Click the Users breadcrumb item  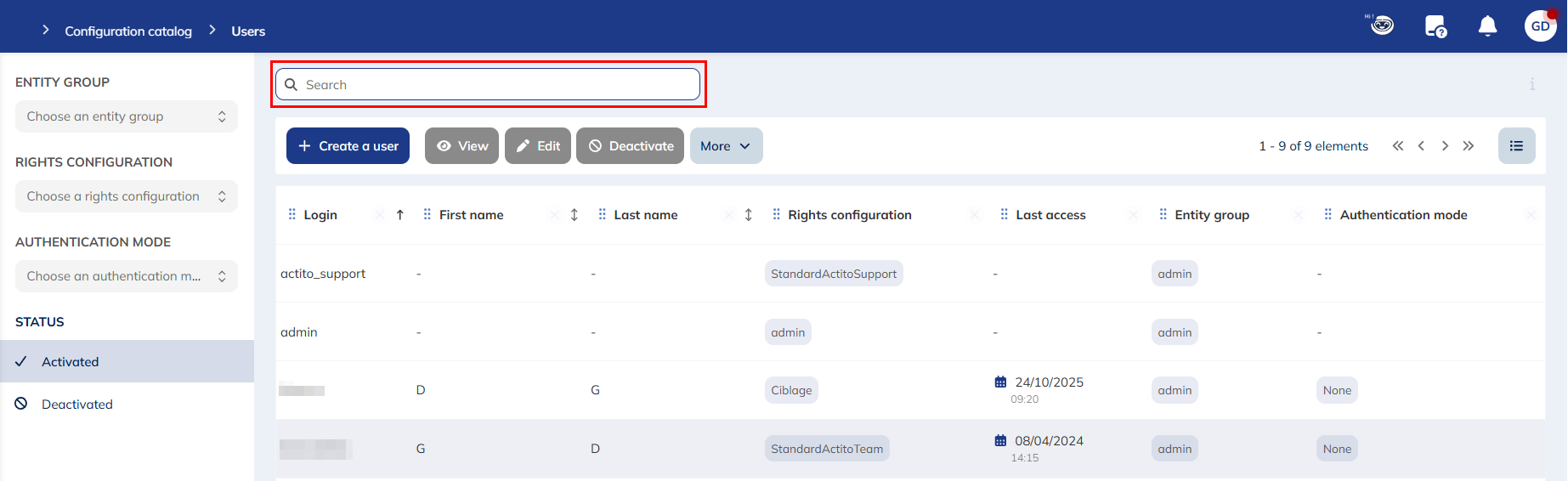click(x=248, y=31)
